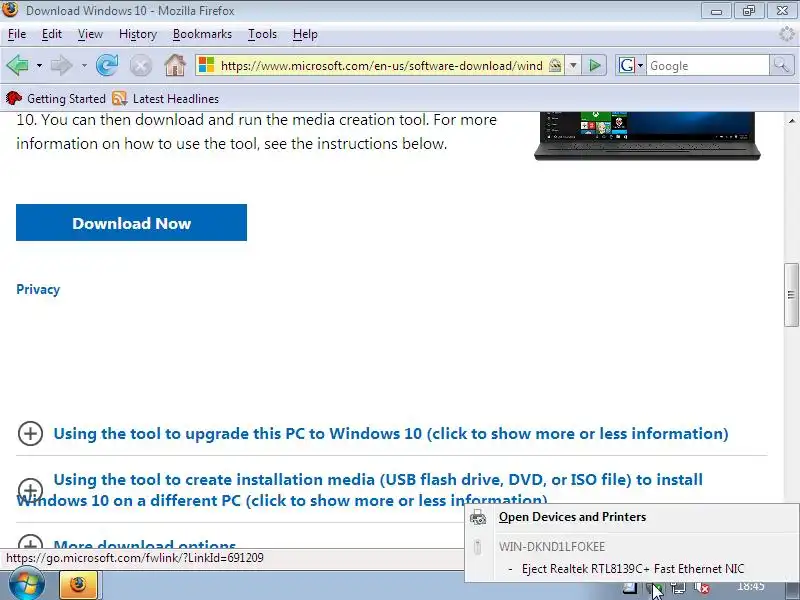The height and width of the screenshot is (600, 800).
Task: Minimize the Firefox window
Action: click(716, 10)
